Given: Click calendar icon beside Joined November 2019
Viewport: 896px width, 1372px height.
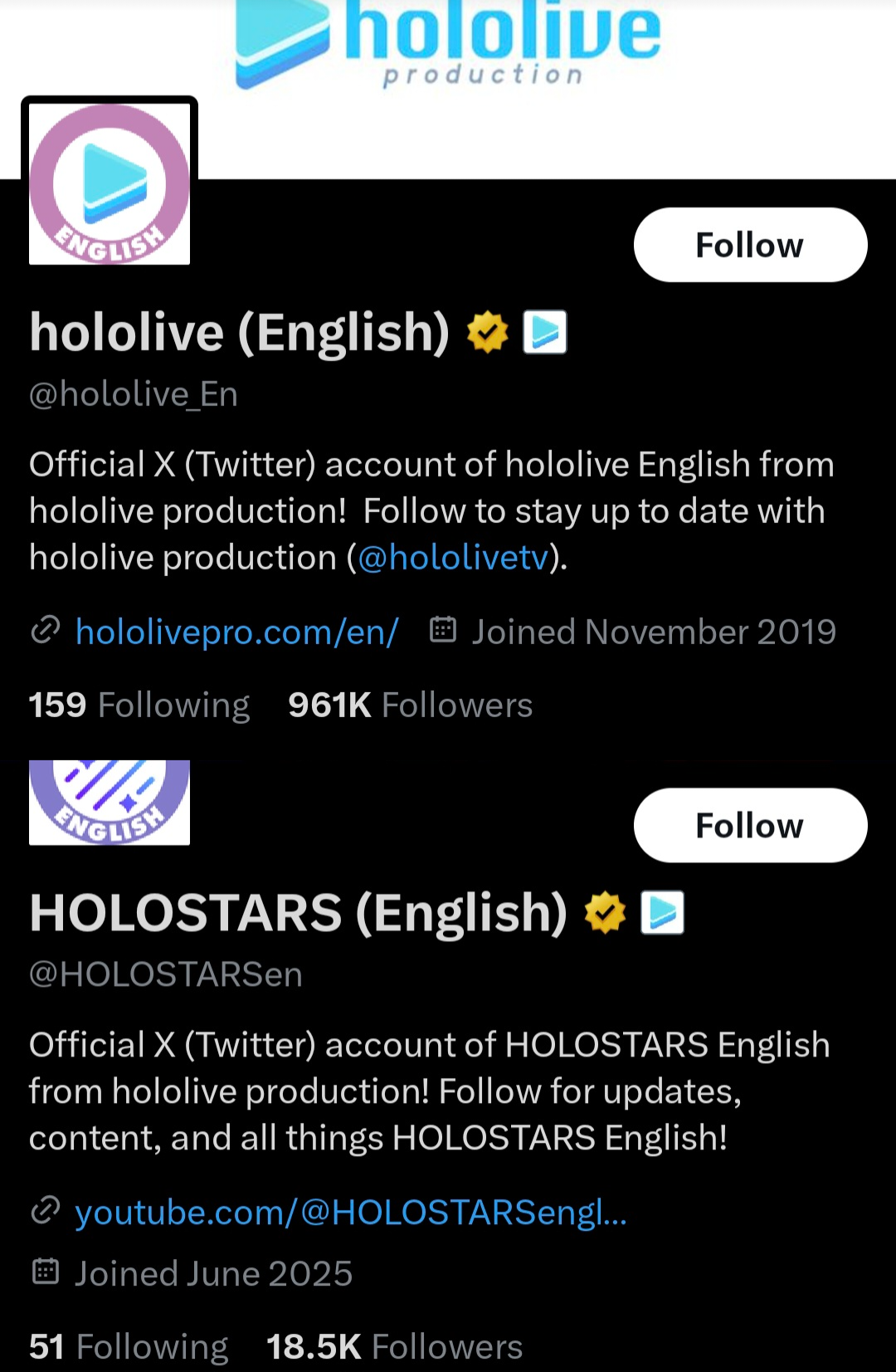Looking at the screenshot, I should click(443, 630).
